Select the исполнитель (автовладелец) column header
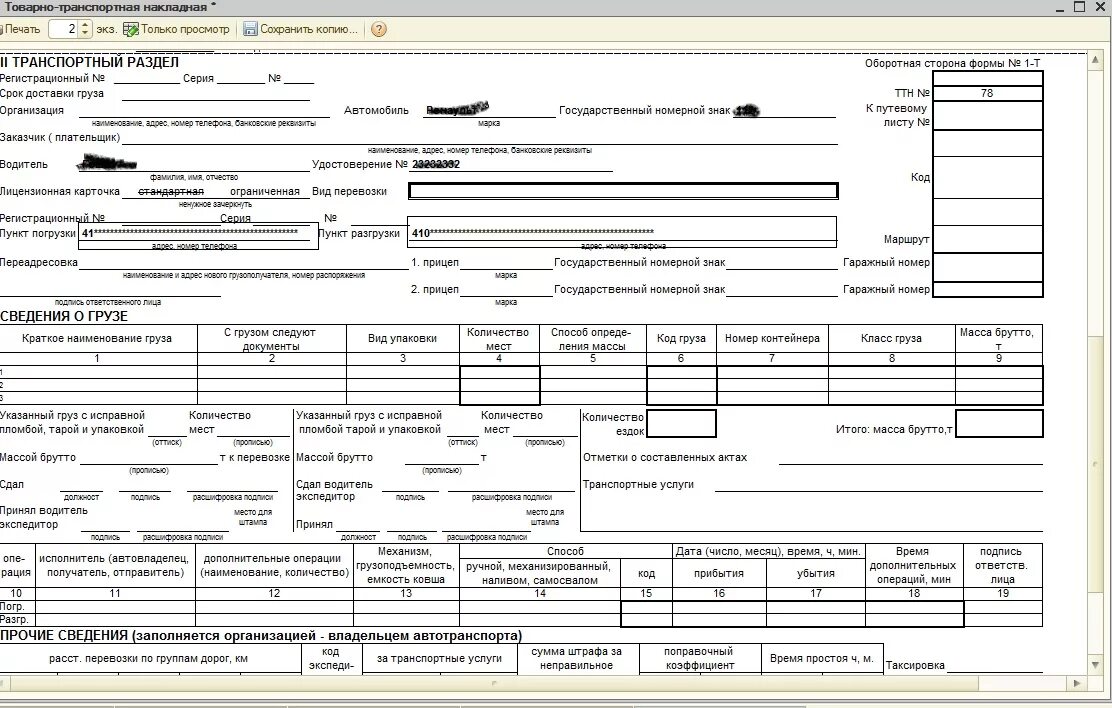 (x=115, y=565)
